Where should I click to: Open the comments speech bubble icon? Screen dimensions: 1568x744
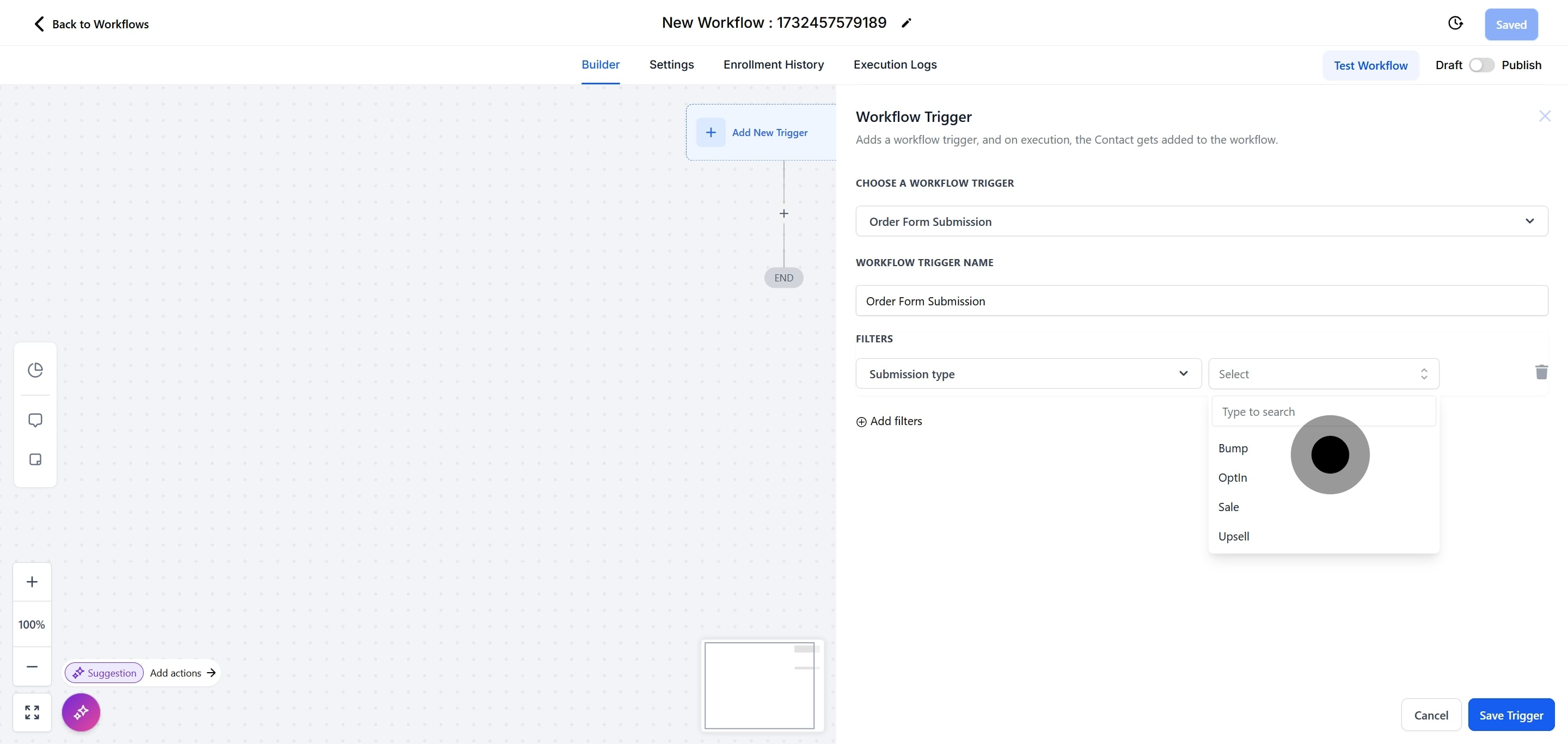(35, 420)
